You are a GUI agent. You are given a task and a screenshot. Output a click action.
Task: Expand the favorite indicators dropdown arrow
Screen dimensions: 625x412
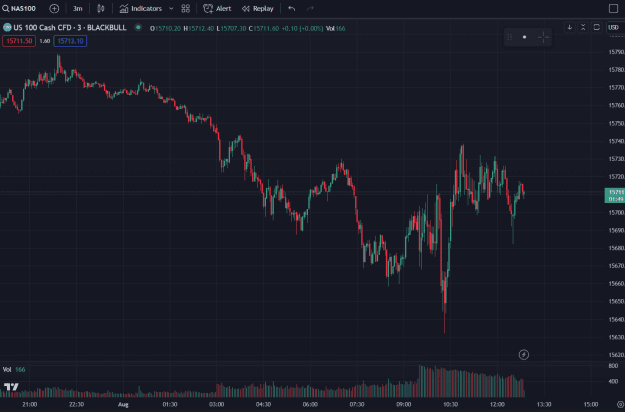[171, 8]
